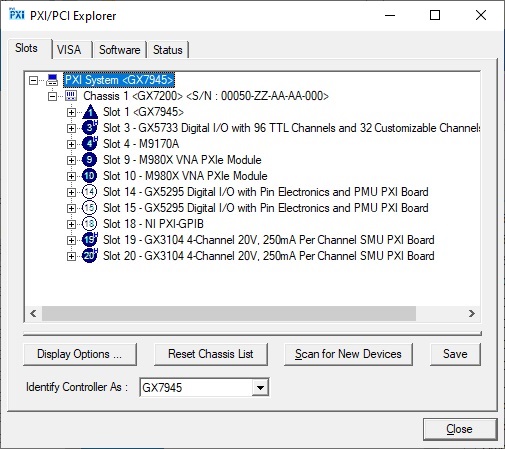The image size is (505, 449).
Task: Click the Slot 20 numbered circle icon
Action: coord(90,256)
